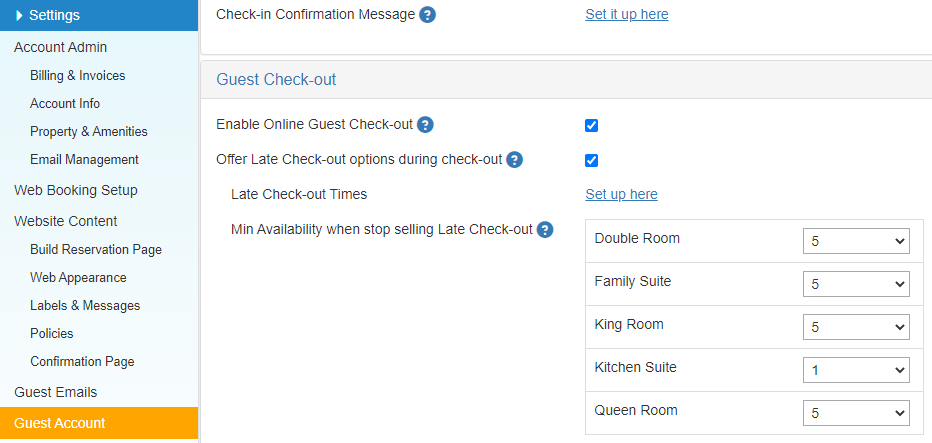Click the Settings header arrow icon
The height and width of the screenshot is (443, 932).
point(19,15)
